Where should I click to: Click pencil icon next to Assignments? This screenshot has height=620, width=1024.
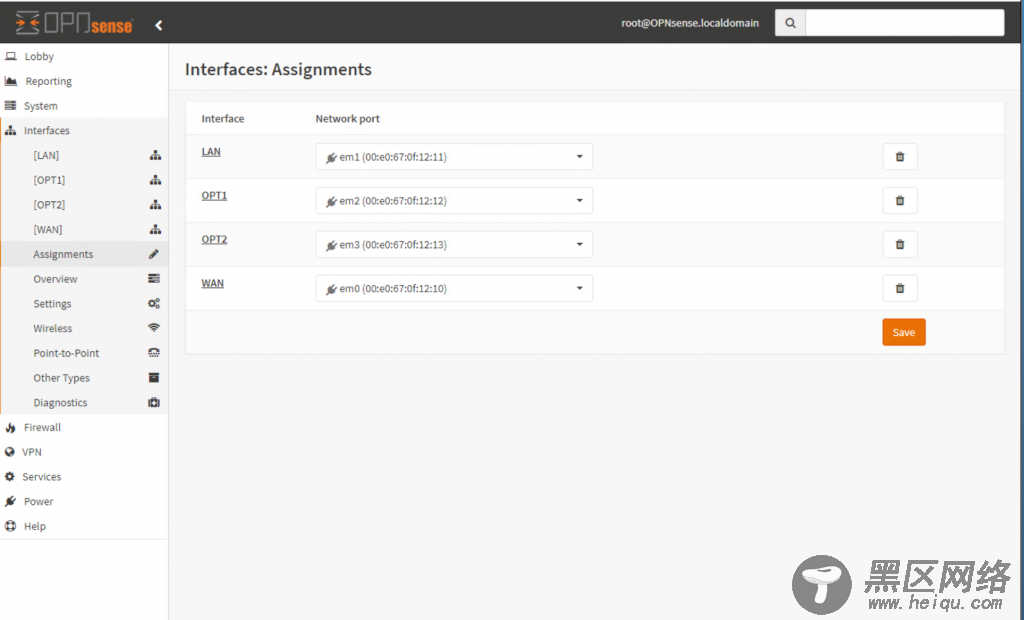153,254
